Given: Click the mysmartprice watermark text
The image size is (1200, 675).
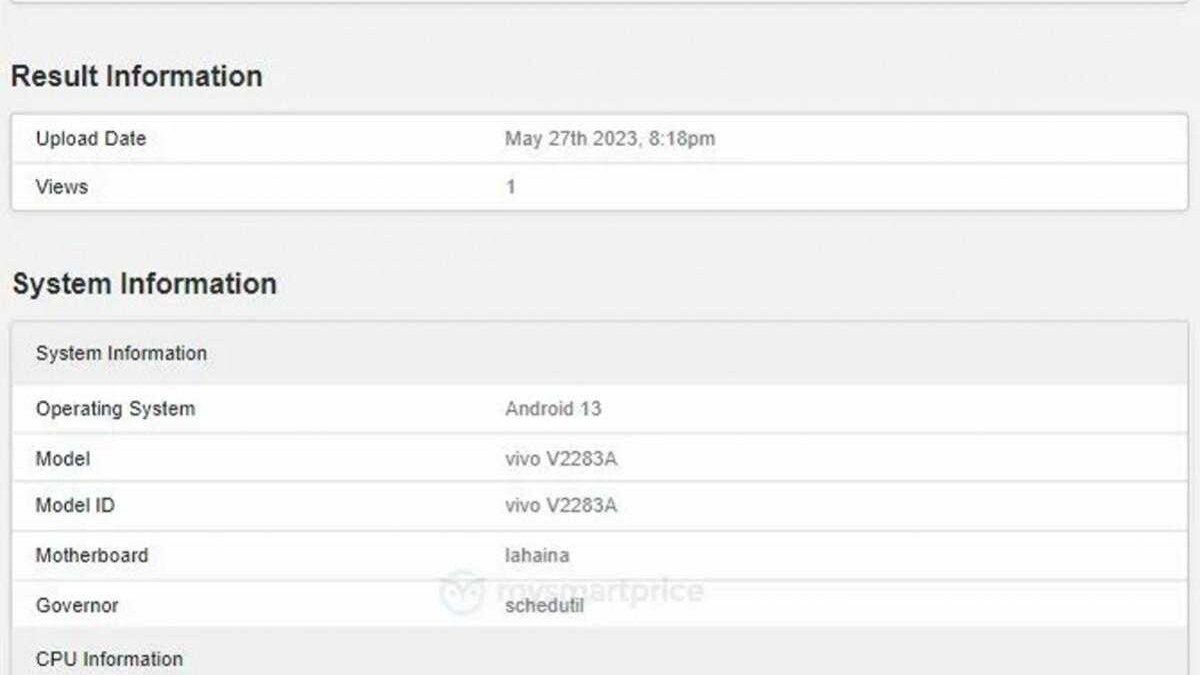Looking at the screenshot, I should click(600, 590).
